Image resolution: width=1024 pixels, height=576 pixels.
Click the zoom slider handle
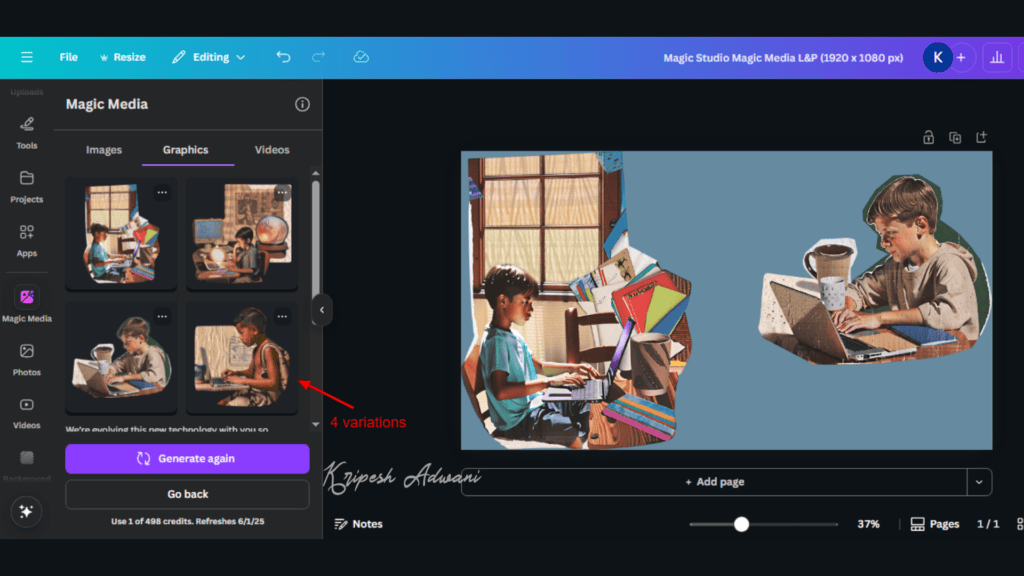pyautogui.click(x=740, y=523)
